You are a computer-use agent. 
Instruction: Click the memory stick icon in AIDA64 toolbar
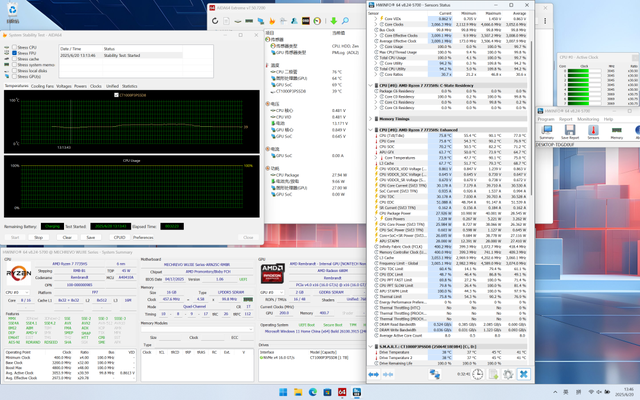249,21
